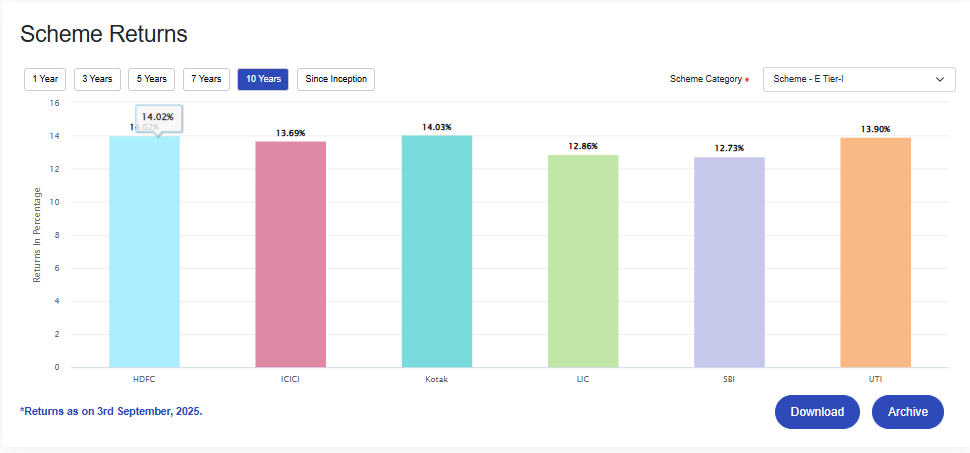Click the Kotak teal bar
Screen dimensions: 970x453
click(x=437, y=251)
